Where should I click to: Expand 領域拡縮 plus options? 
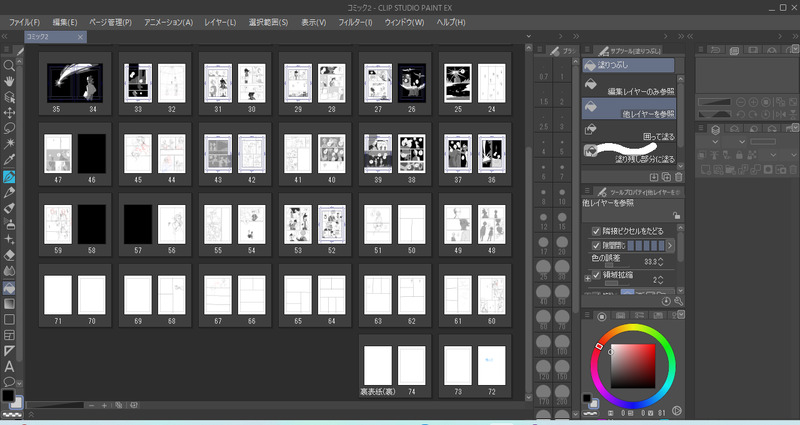[587, 279]
